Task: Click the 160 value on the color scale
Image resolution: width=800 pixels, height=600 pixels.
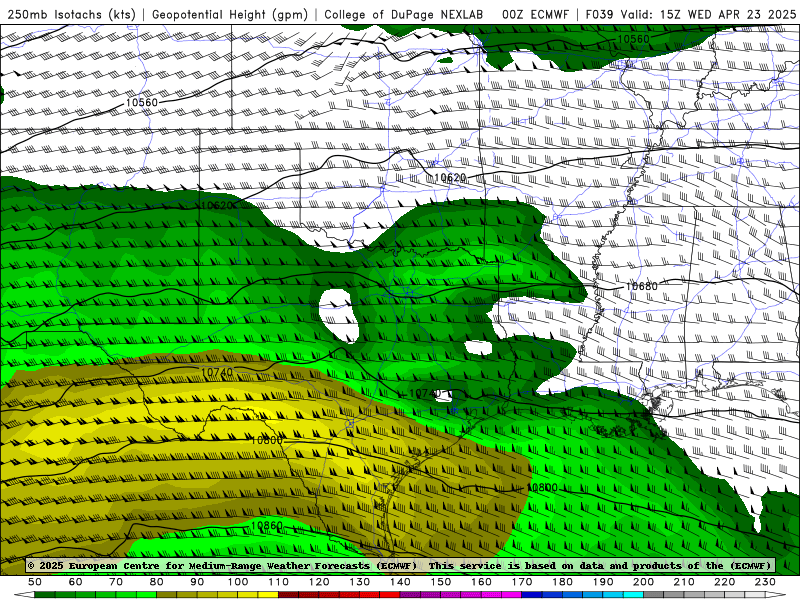Action: [x=481, y=582]
